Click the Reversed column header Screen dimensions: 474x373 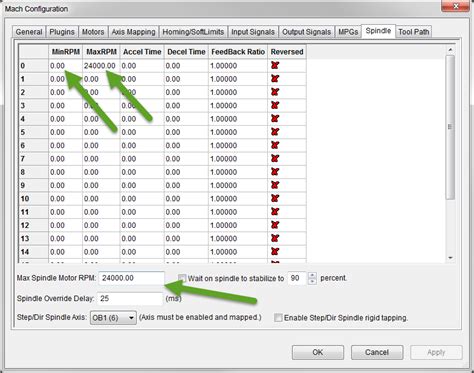(x=287, y=52)
